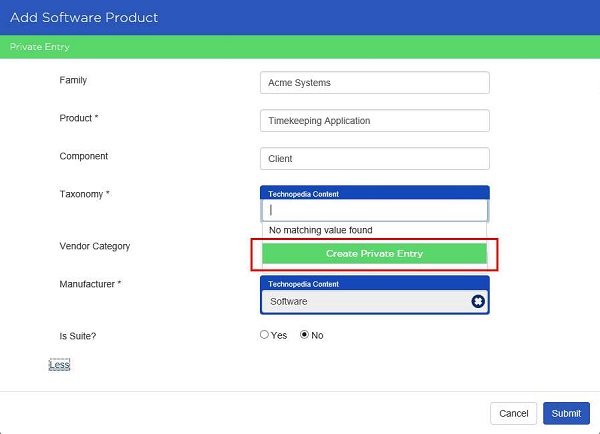The image size is (600, 434).
Task: Click the Add Software Product title bar
Action: [x=300, y=18]
